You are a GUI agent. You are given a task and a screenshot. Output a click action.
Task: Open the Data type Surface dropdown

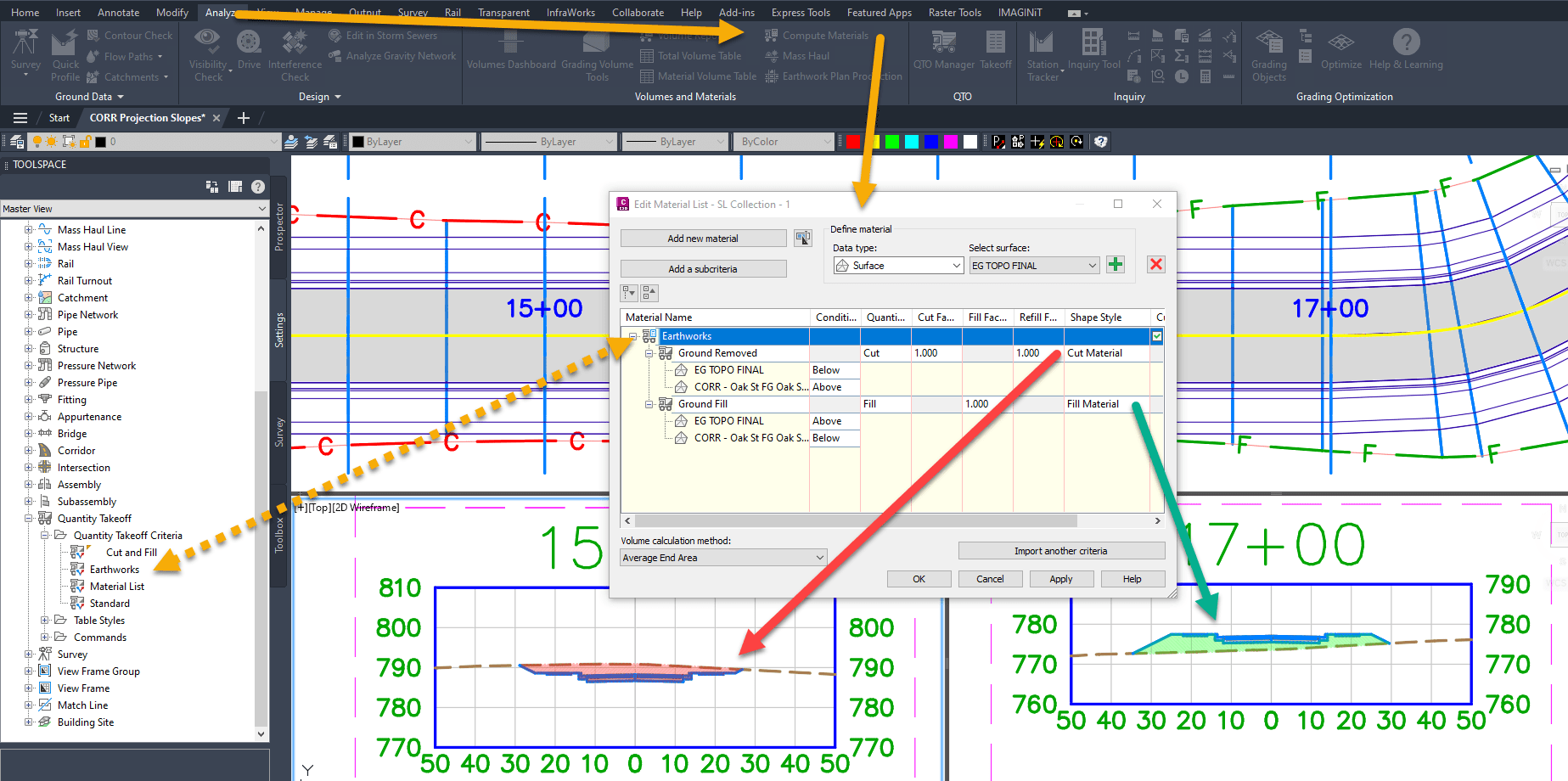point(898,266)
